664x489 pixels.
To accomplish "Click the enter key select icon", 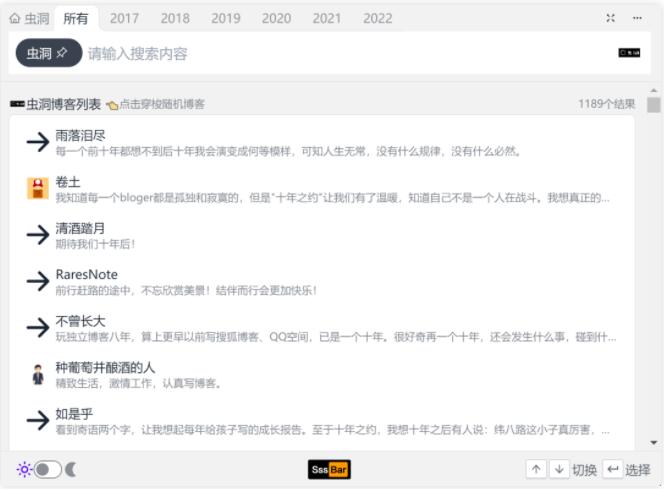I will pyautogui.click(x=612, y=469).
